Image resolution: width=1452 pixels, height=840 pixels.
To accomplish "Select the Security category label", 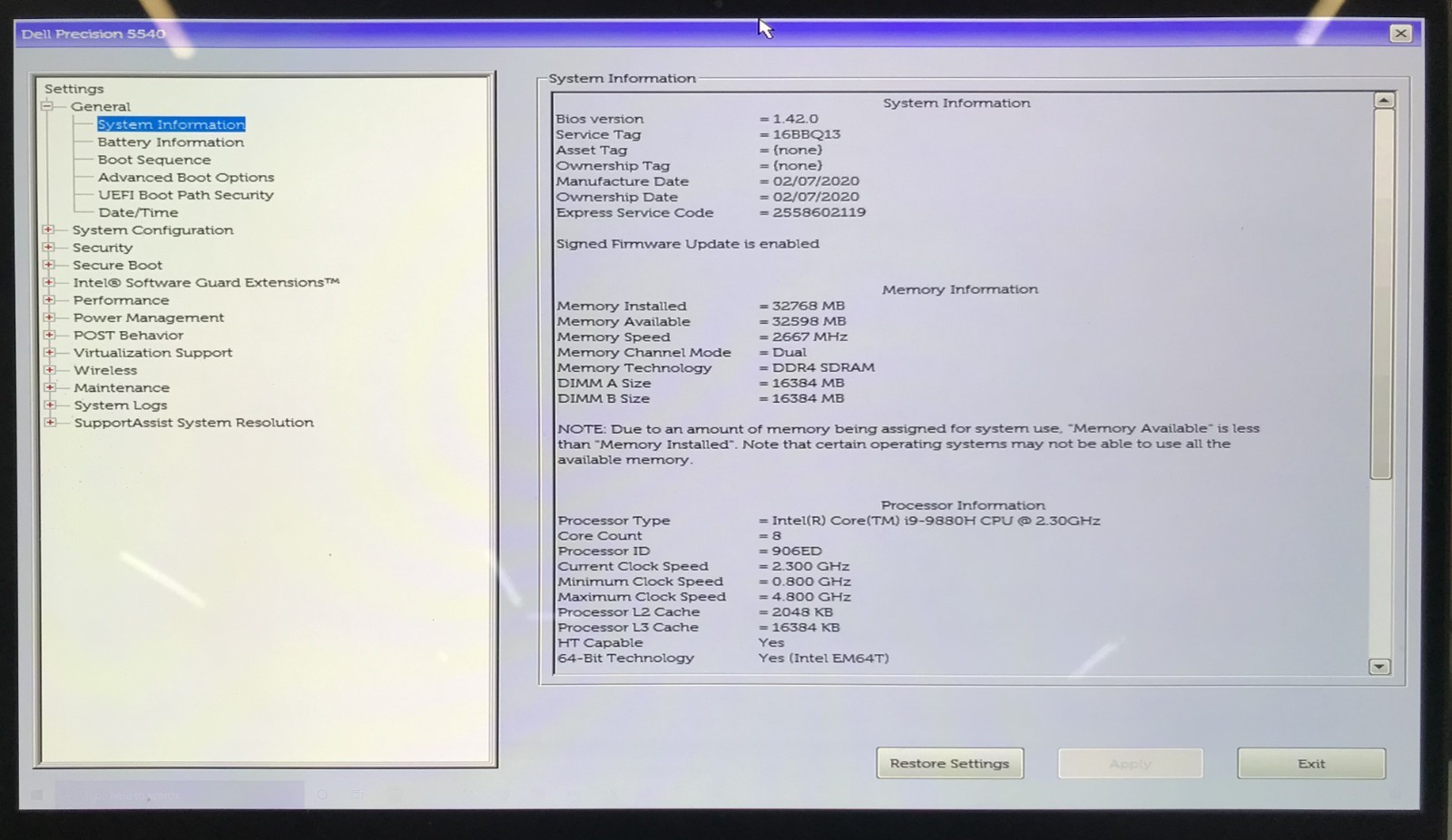I will [103, 248].
